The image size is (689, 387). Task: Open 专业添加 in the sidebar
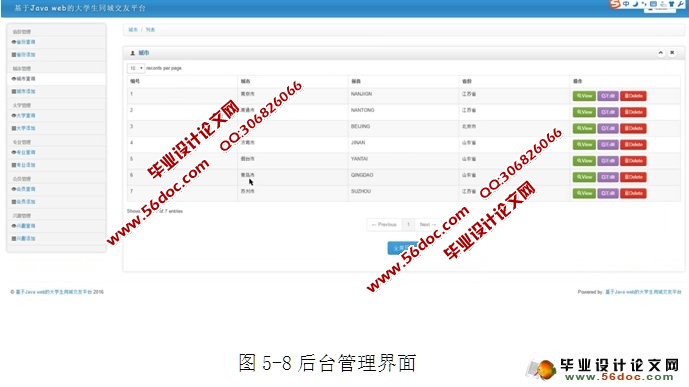(26, 165)
